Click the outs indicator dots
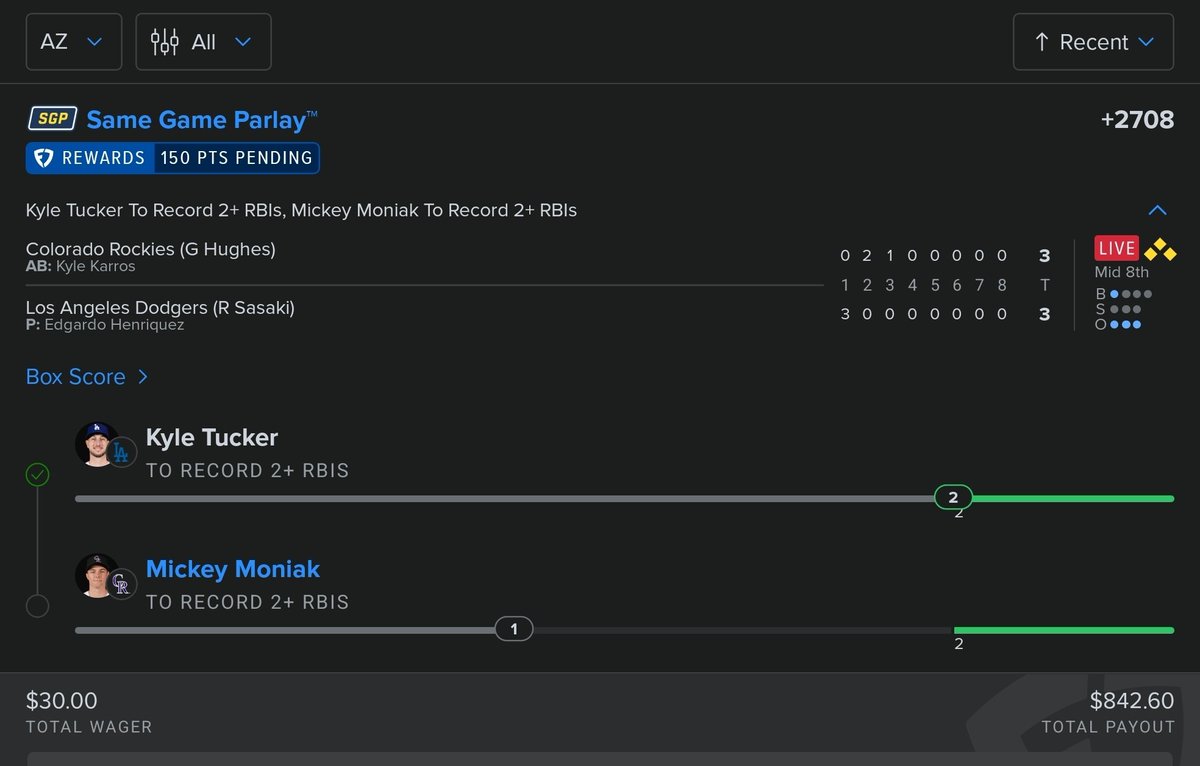The image size is (1200, 766). (1125, 324)
